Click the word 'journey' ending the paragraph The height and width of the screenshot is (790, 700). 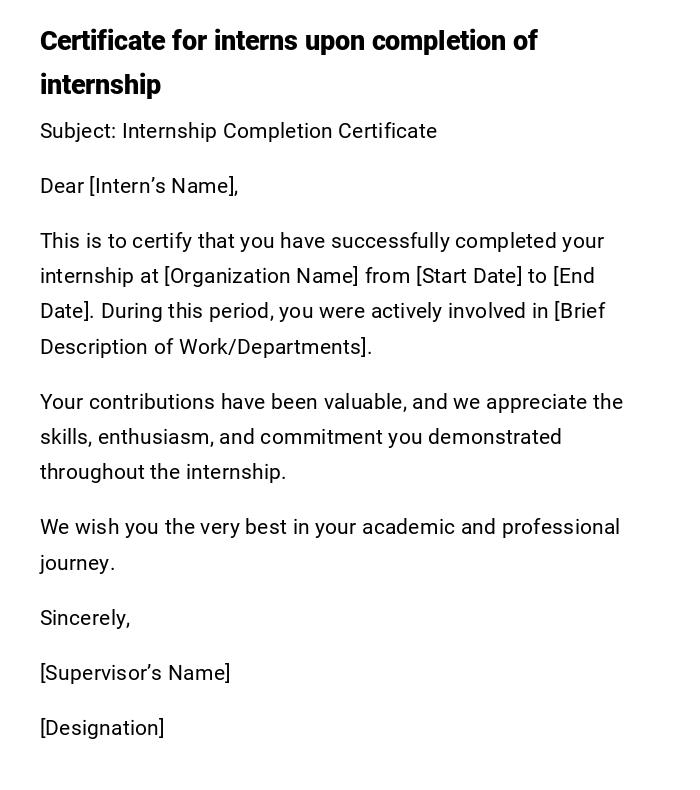(x=76, y=563)
